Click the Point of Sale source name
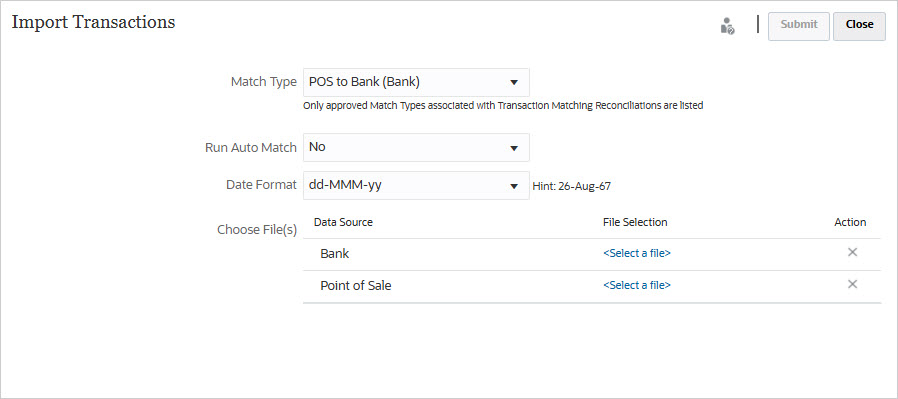Screen dimensions: 898x399 coord(356,286)
